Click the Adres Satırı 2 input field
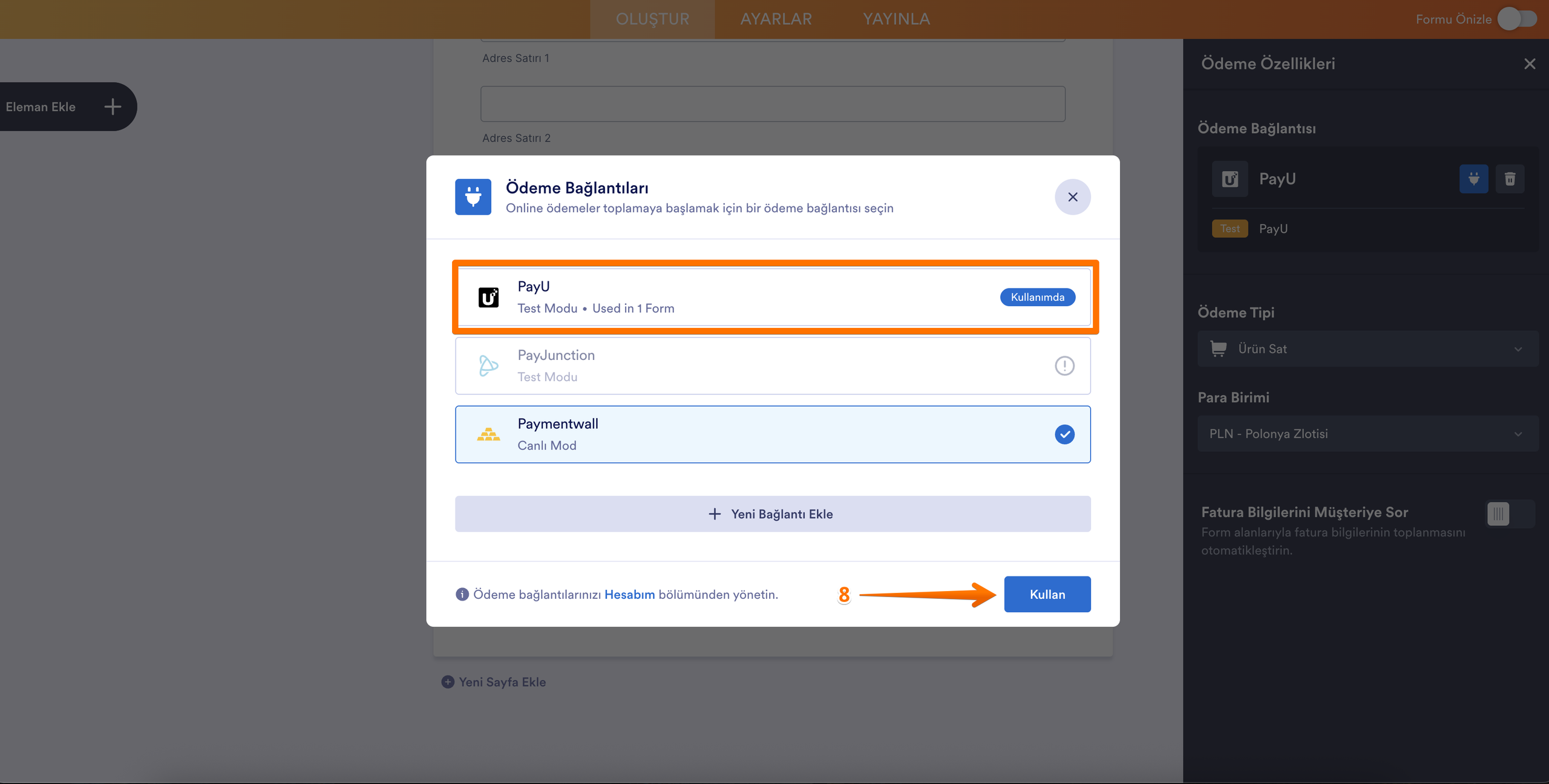Viewport: 1549px width, 784px height. (x=773, y=103)
